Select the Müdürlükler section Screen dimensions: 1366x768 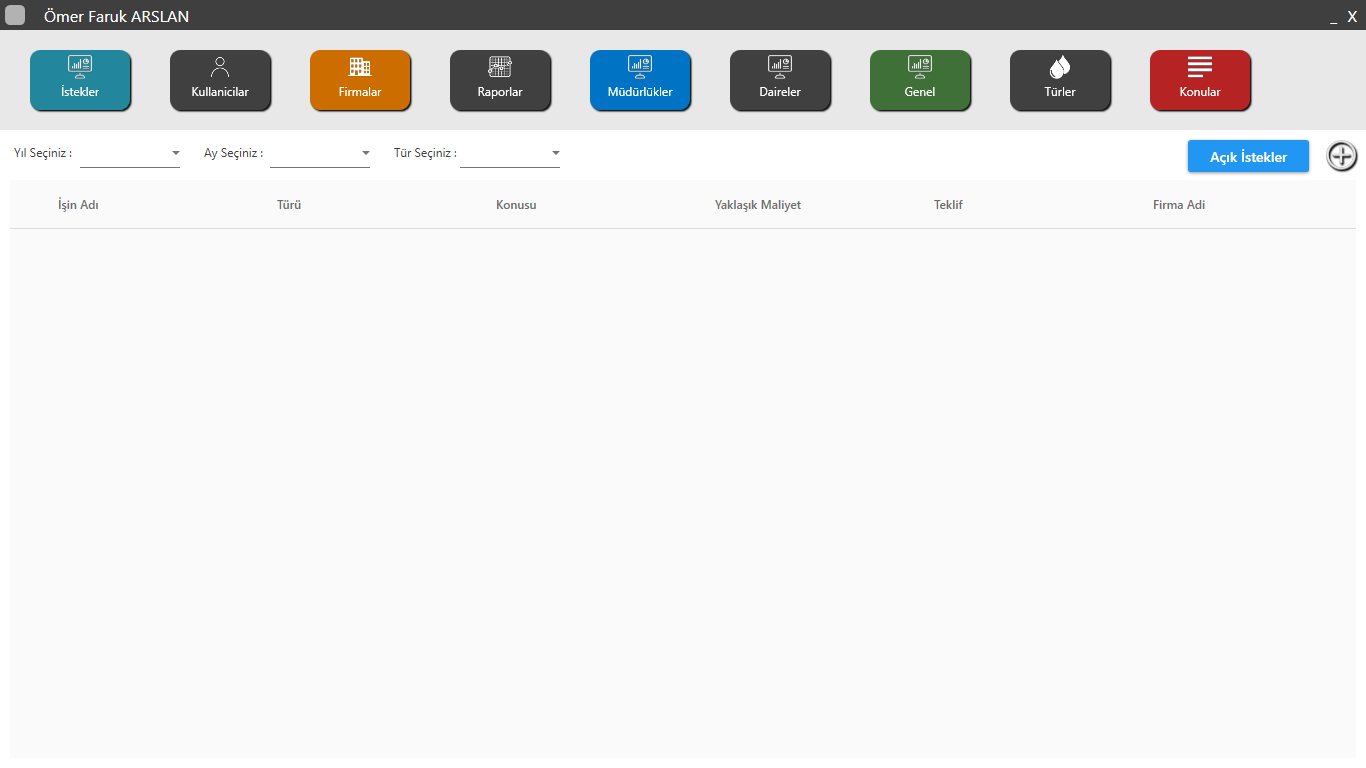click(640, 80)
